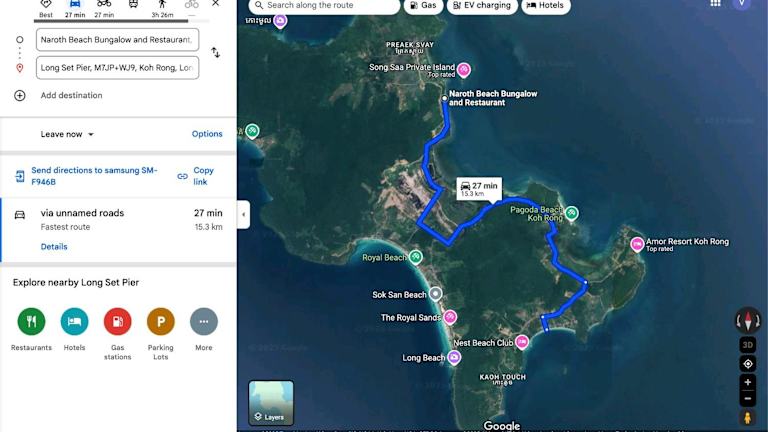Select the walking travel mode
This screenshot has width=768, height=432.
162,5
